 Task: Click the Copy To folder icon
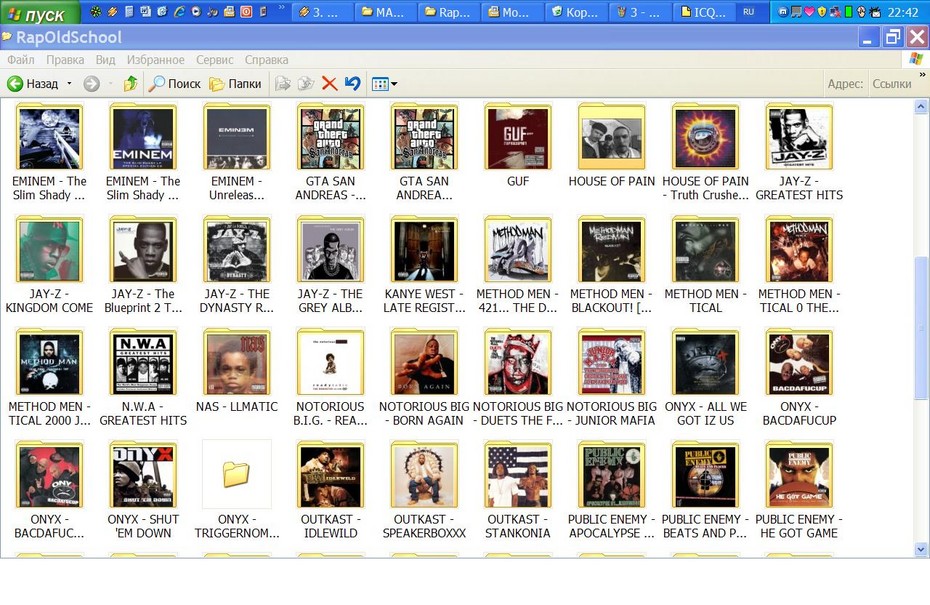pos(306,84)
